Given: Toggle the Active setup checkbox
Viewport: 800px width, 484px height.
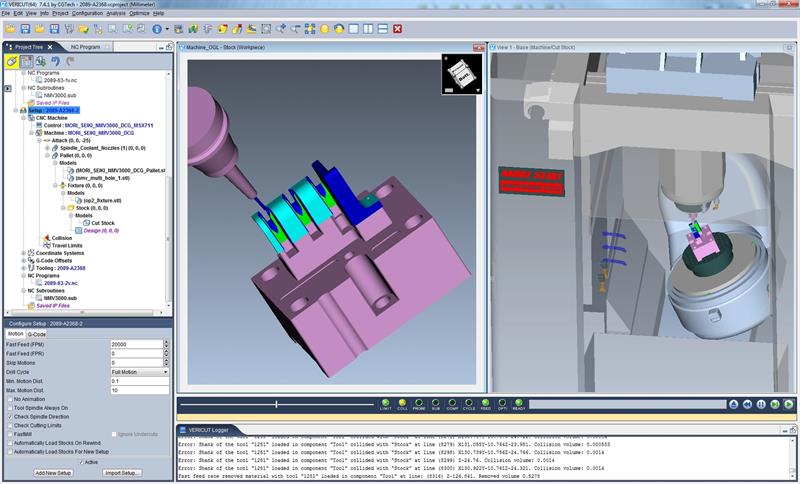Looking at the screenshot, I should click(x=81, y=462).
